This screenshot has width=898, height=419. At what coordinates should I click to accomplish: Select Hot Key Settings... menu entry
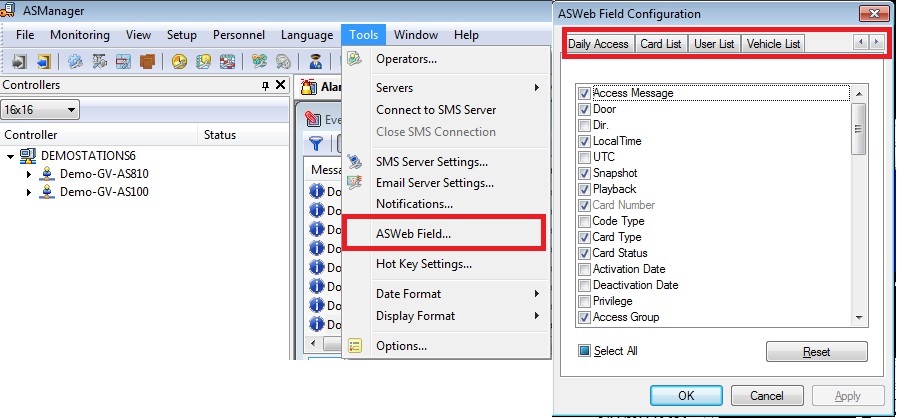(446, 264)
